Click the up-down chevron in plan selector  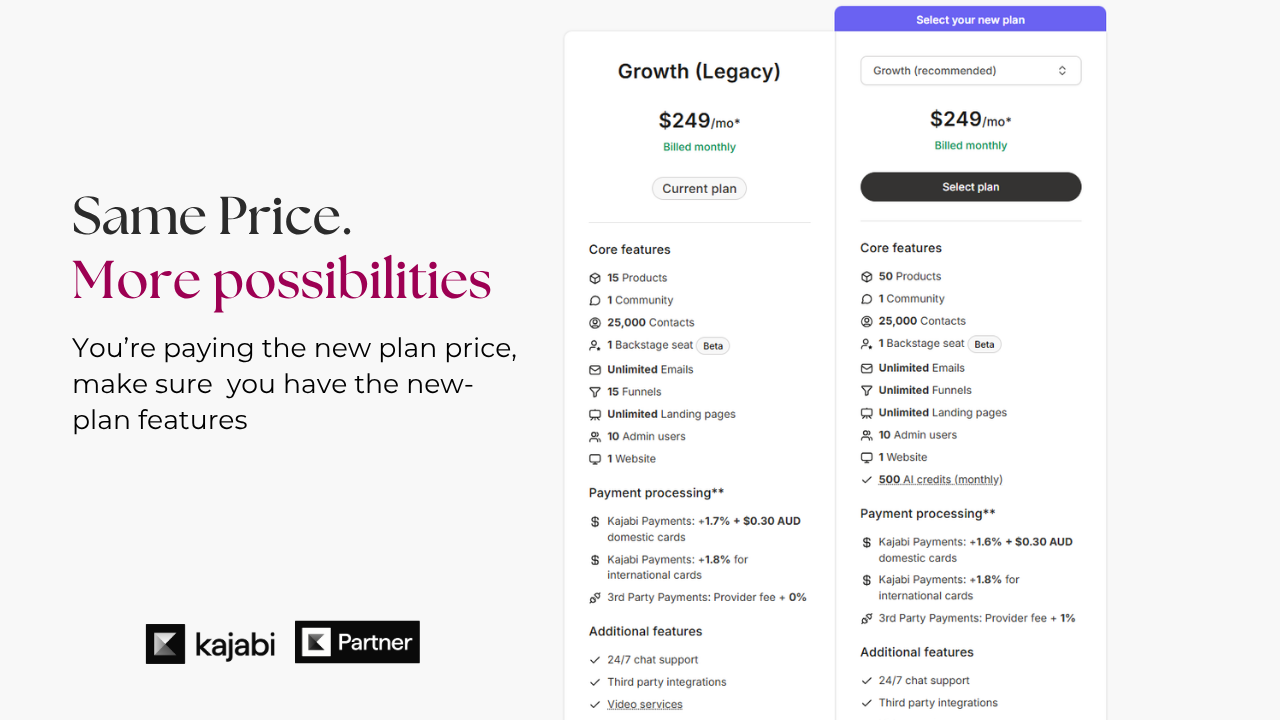pyautogui.click(x=1062, y=71)
